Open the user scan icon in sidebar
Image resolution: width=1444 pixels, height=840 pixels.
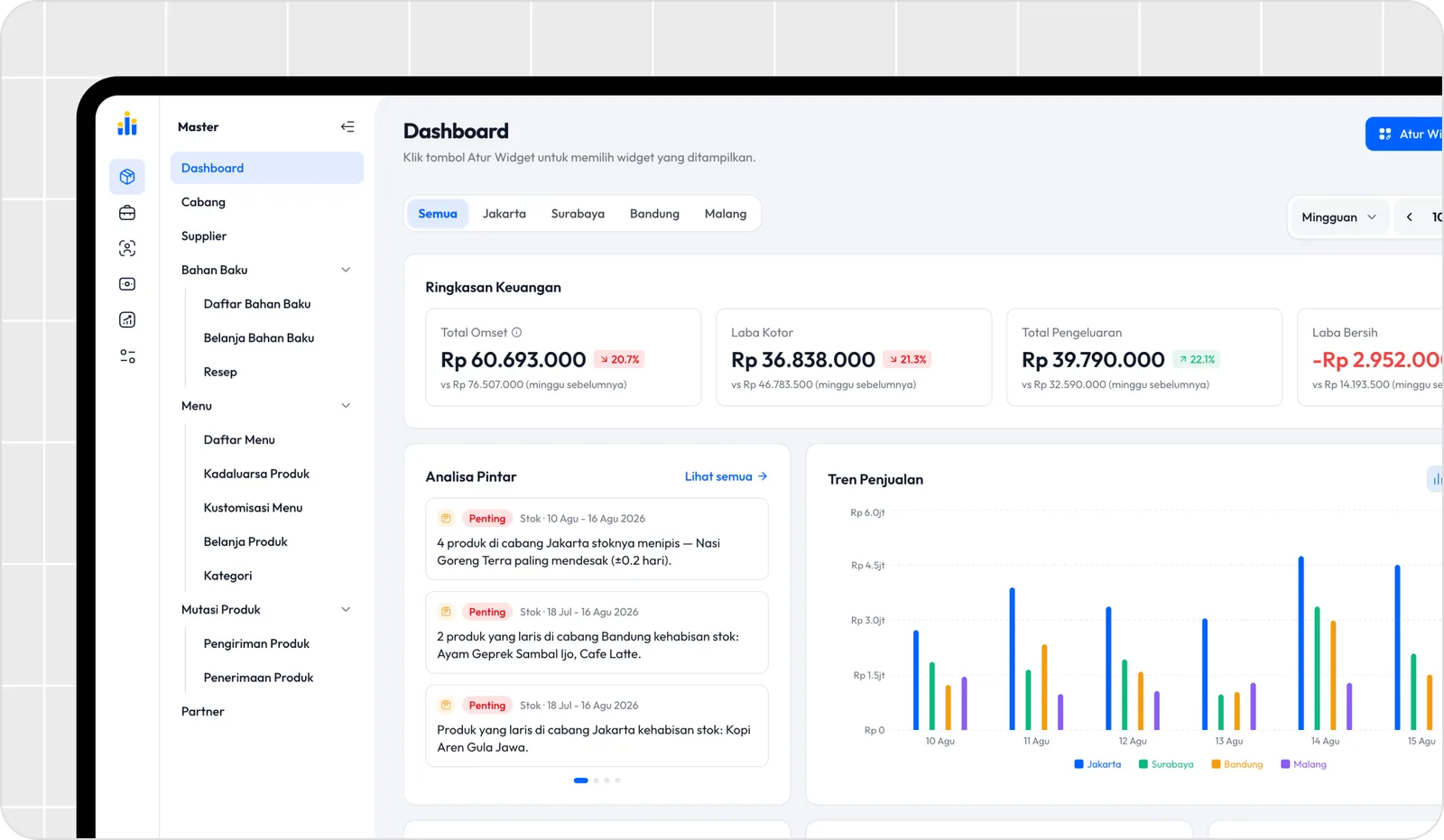pos(127,248)
